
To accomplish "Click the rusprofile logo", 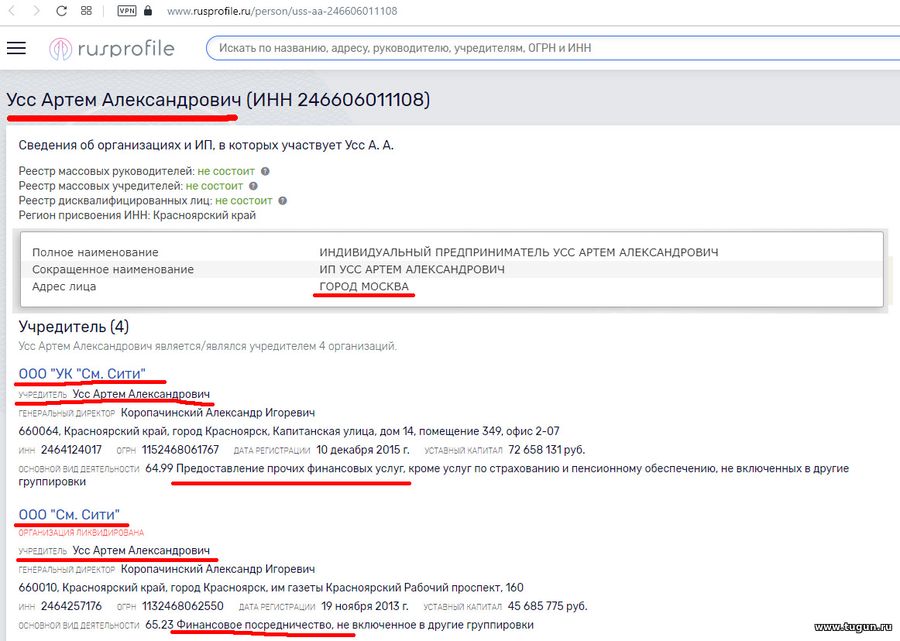I will [x=112, y=49].
